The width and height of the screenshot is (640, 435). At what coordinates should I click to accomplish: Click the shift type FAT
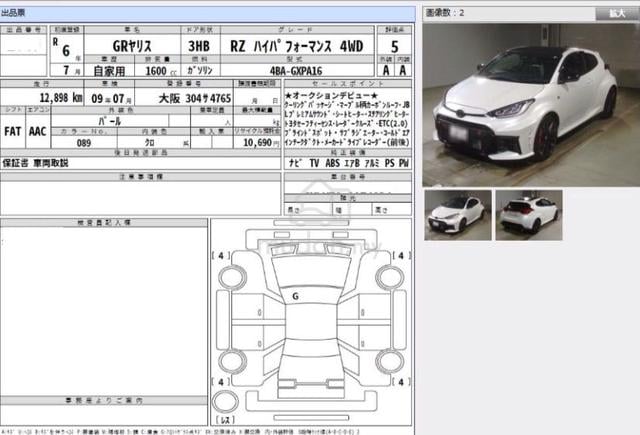(x=13, y=131)
